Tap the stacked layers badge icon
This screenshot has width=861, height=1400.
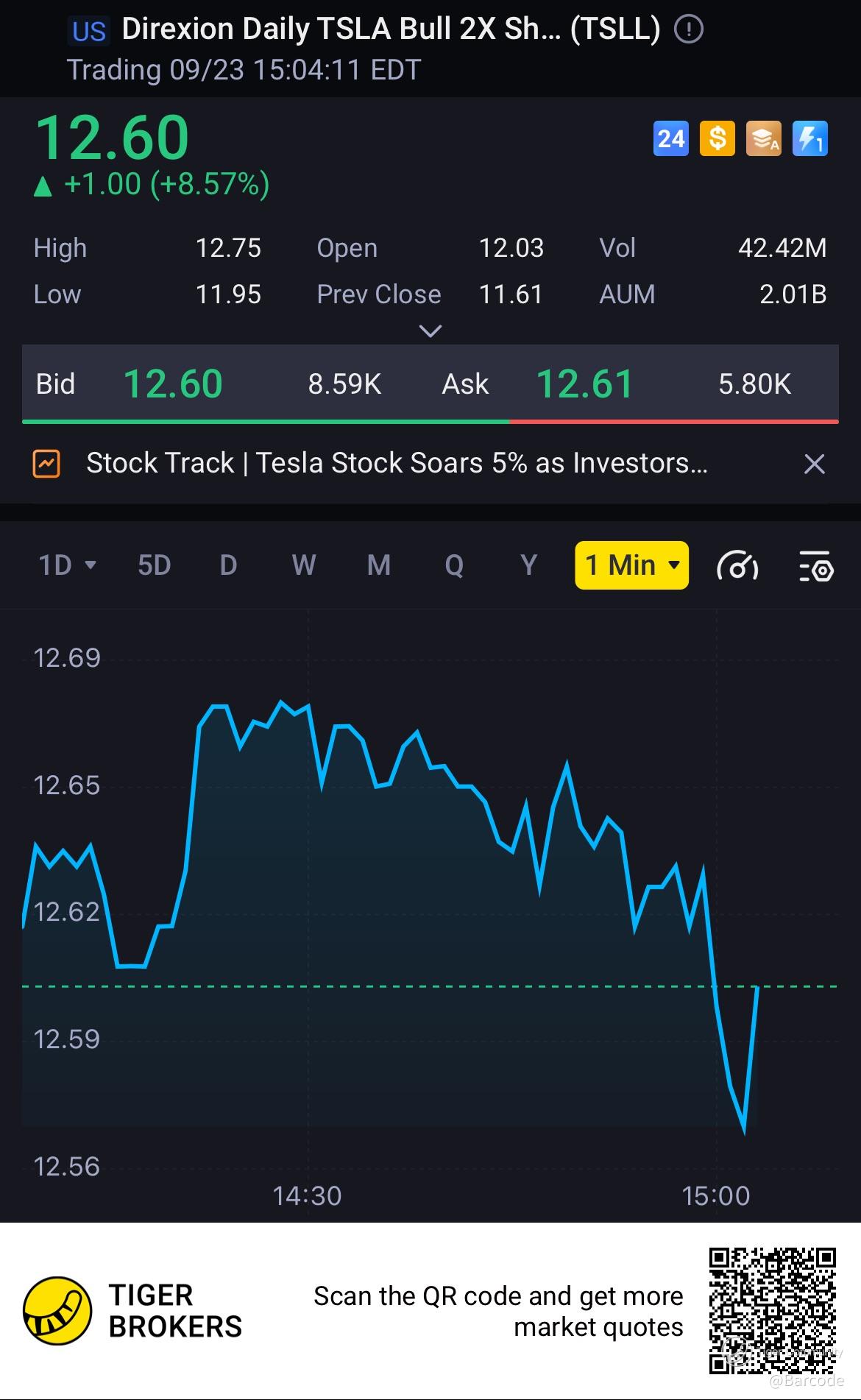pyautogui.click(x=763, y=138)
